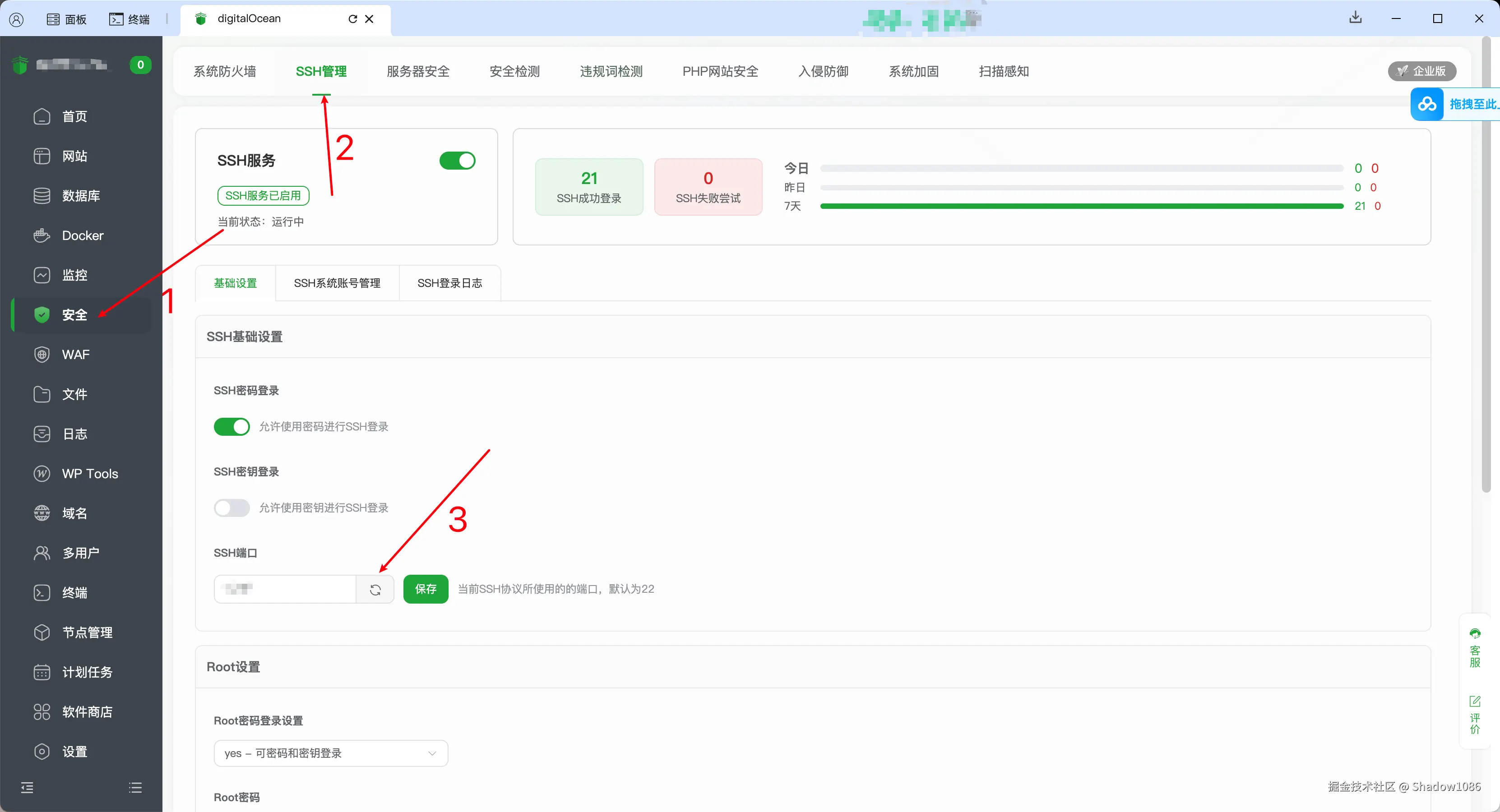Open the list menu icon at sidebar bottom

(x=135, y=788)
